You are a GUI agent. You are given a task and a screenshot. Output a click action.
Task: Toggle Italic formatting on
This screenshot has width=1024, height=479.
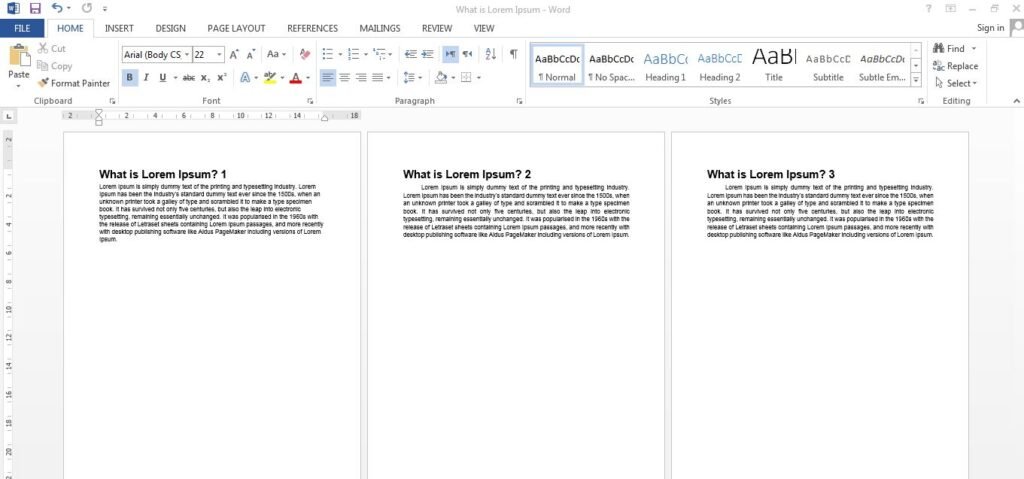click(x=146, y=77)
